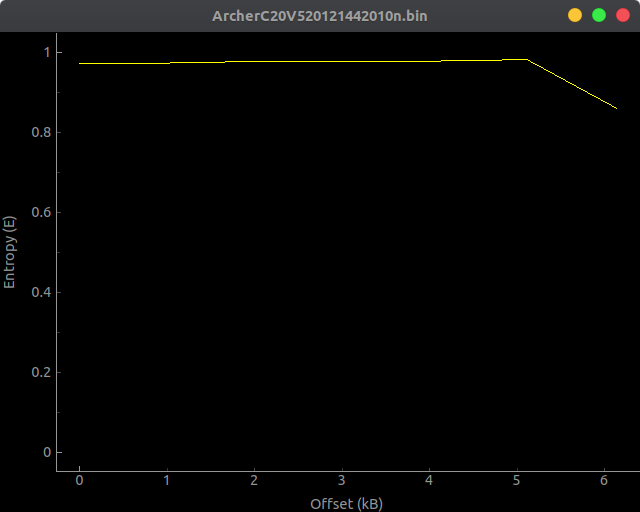Screen dimensions: 640x512
Task: Click the 6 tick on the offset axis
Action: [x=604, y=481]
